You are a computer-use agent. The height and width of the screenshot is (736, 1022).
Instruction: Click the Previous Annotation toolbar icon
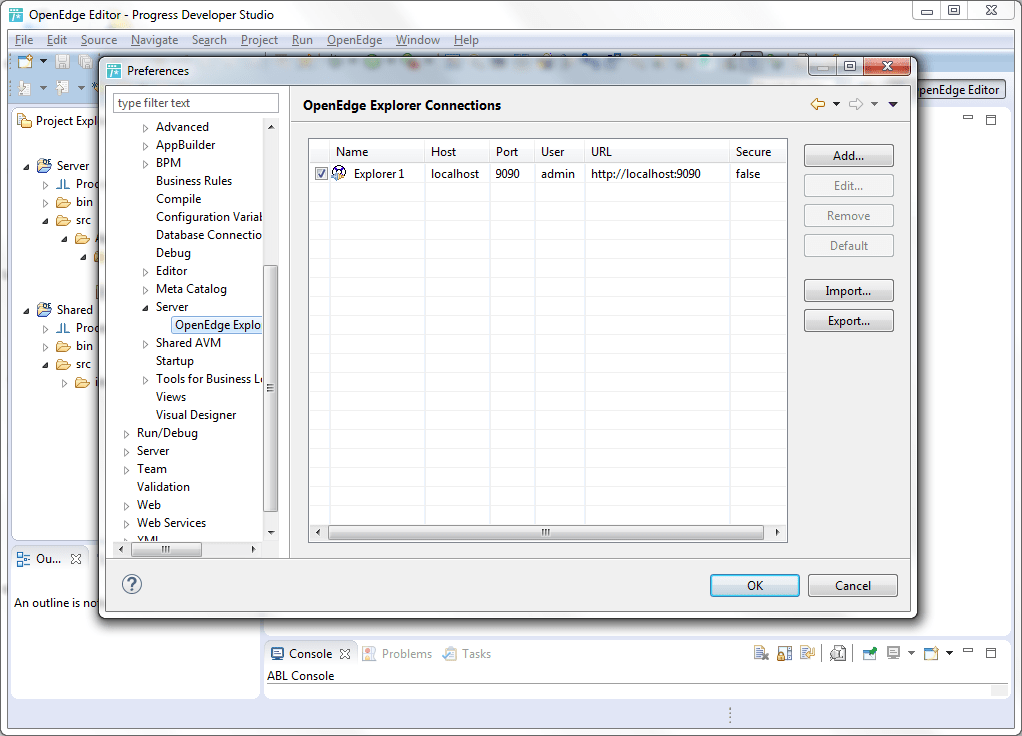tap(63, 87)
